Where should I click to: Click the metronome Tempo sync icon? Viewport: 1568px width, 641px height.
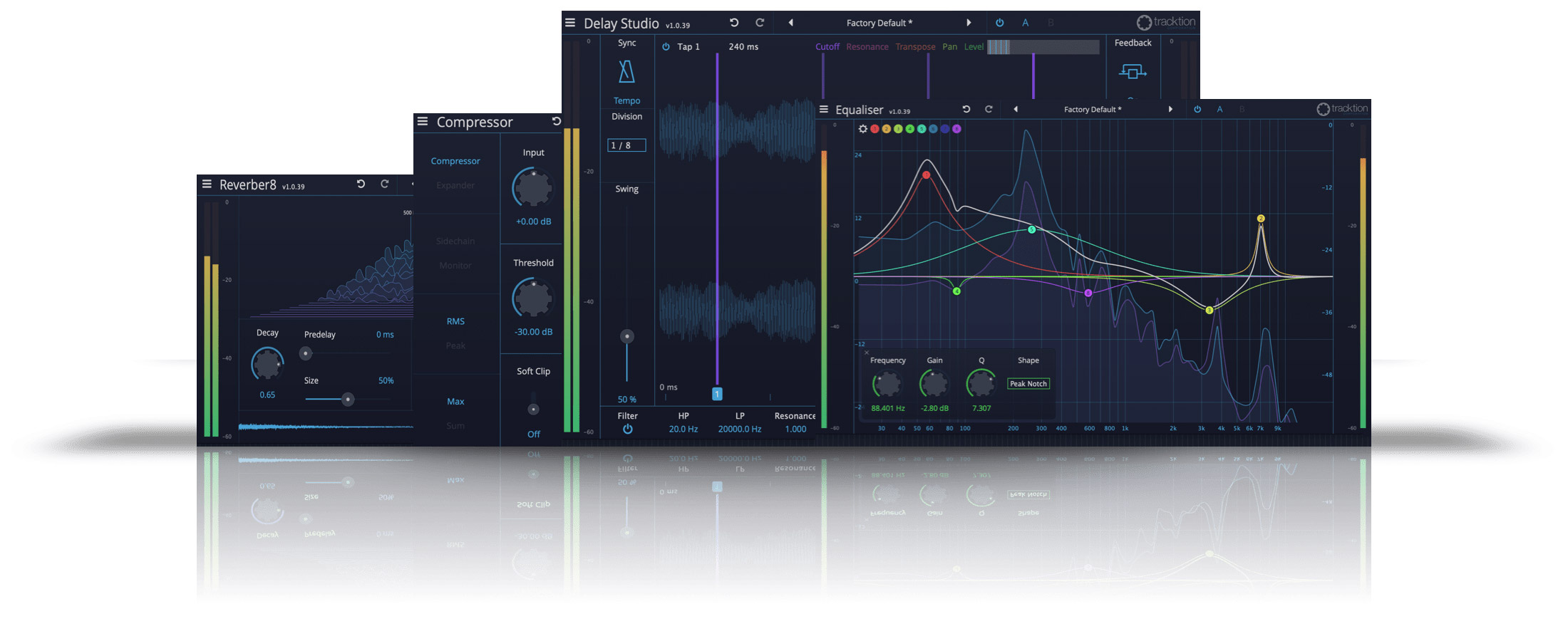(626, 71)
